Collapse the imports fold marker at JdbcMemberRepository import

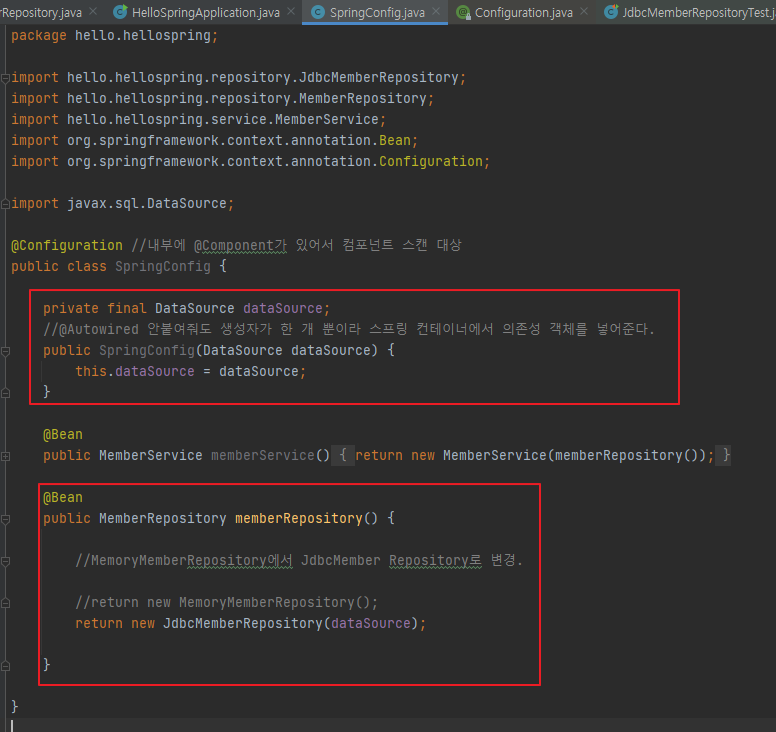click(5, 78)
